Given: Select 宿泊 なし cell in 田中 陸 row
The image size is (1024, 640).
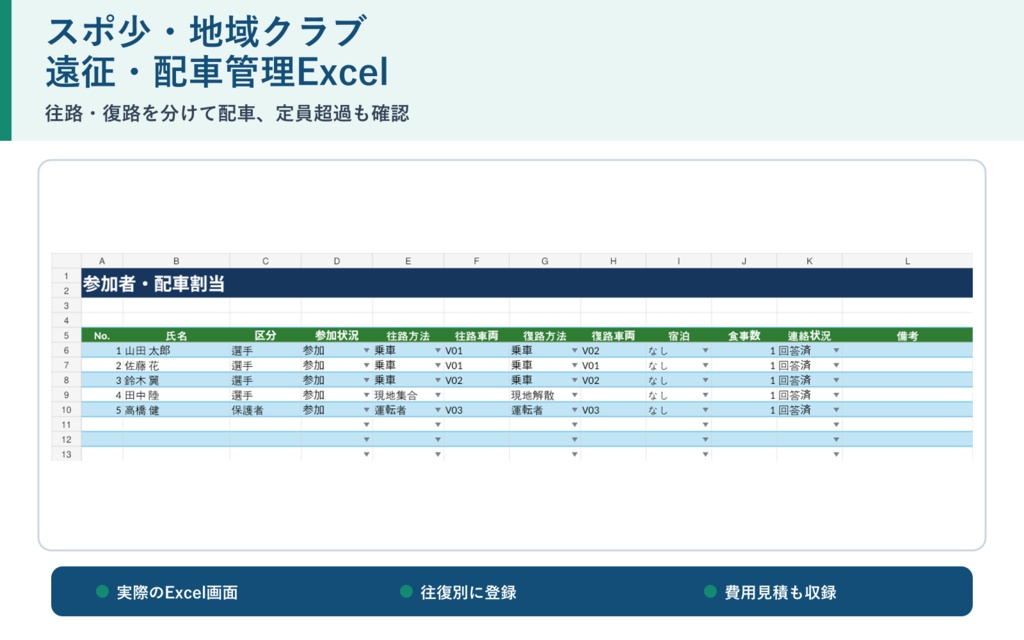Looking at the screenshot, I should tap(679, 395).
